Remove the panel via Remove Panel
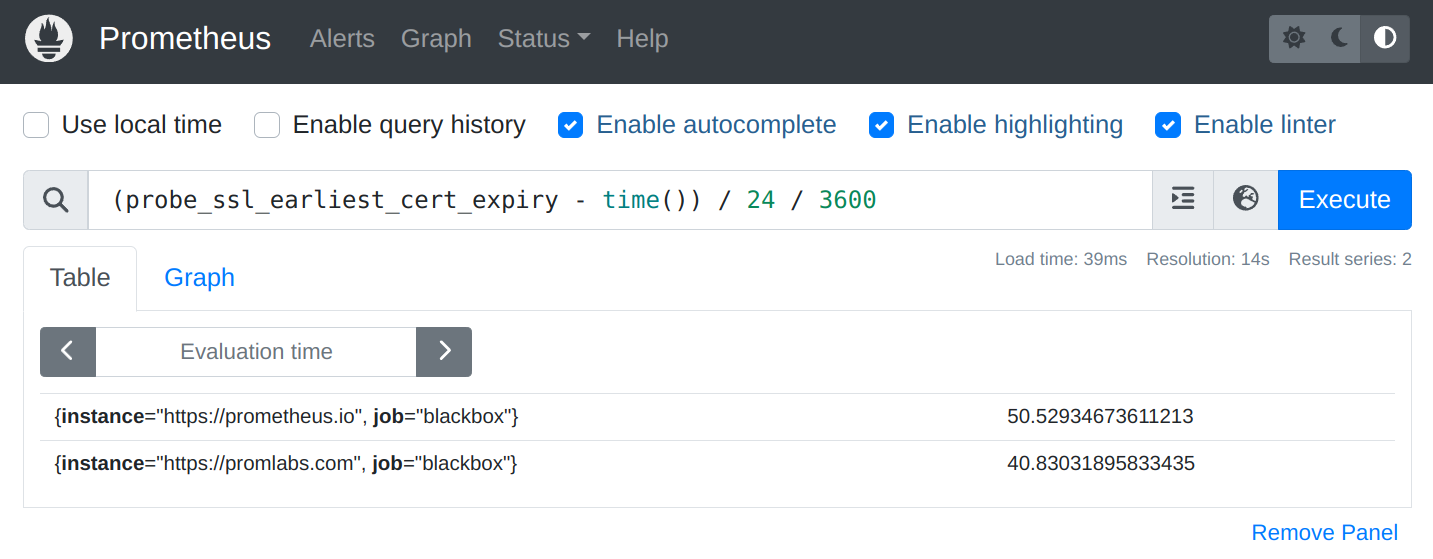 click(1324, 533)
